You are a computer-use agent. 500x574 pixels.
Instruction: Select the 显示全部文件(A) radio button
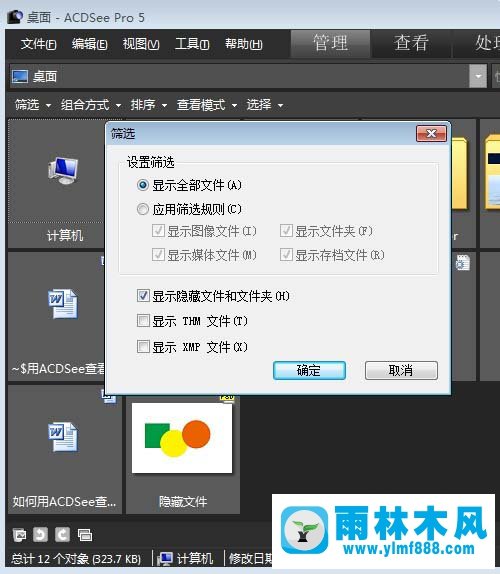tap(143, 185)
